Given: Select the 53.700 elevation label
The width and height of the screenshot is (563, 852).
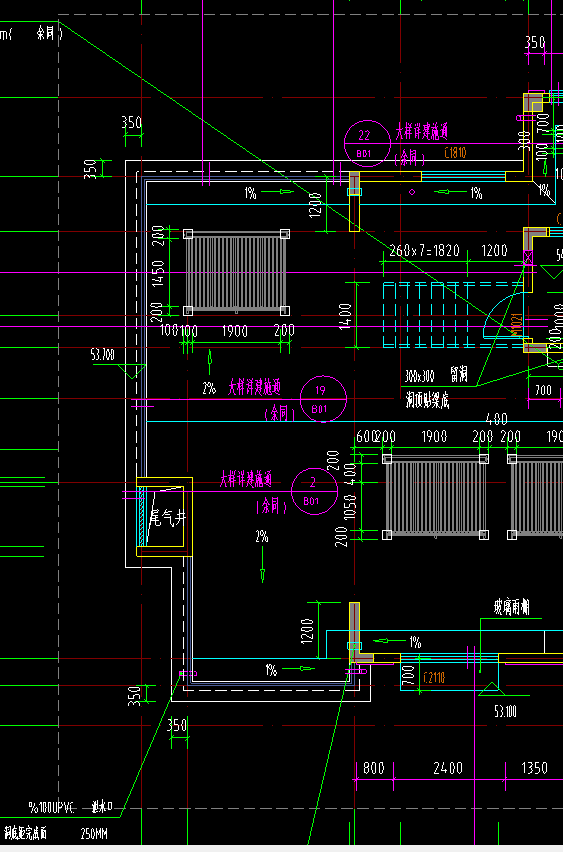Looking at the screenshot, I should click(103, 355).
